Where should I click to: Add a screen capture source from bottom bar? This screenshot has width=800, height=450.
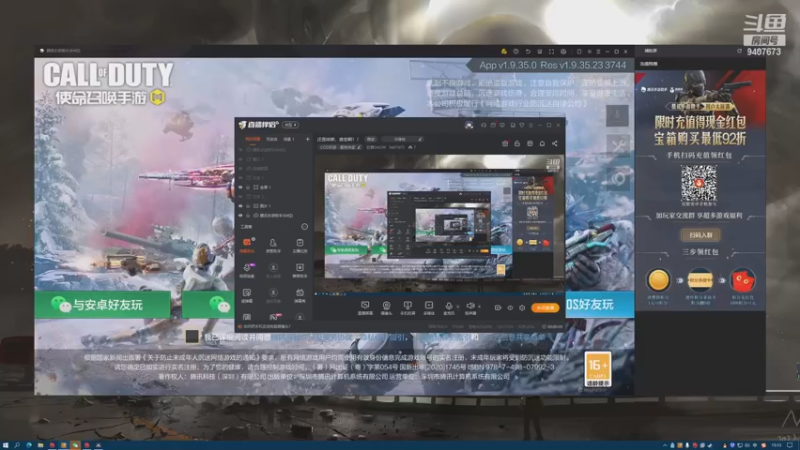365,307
